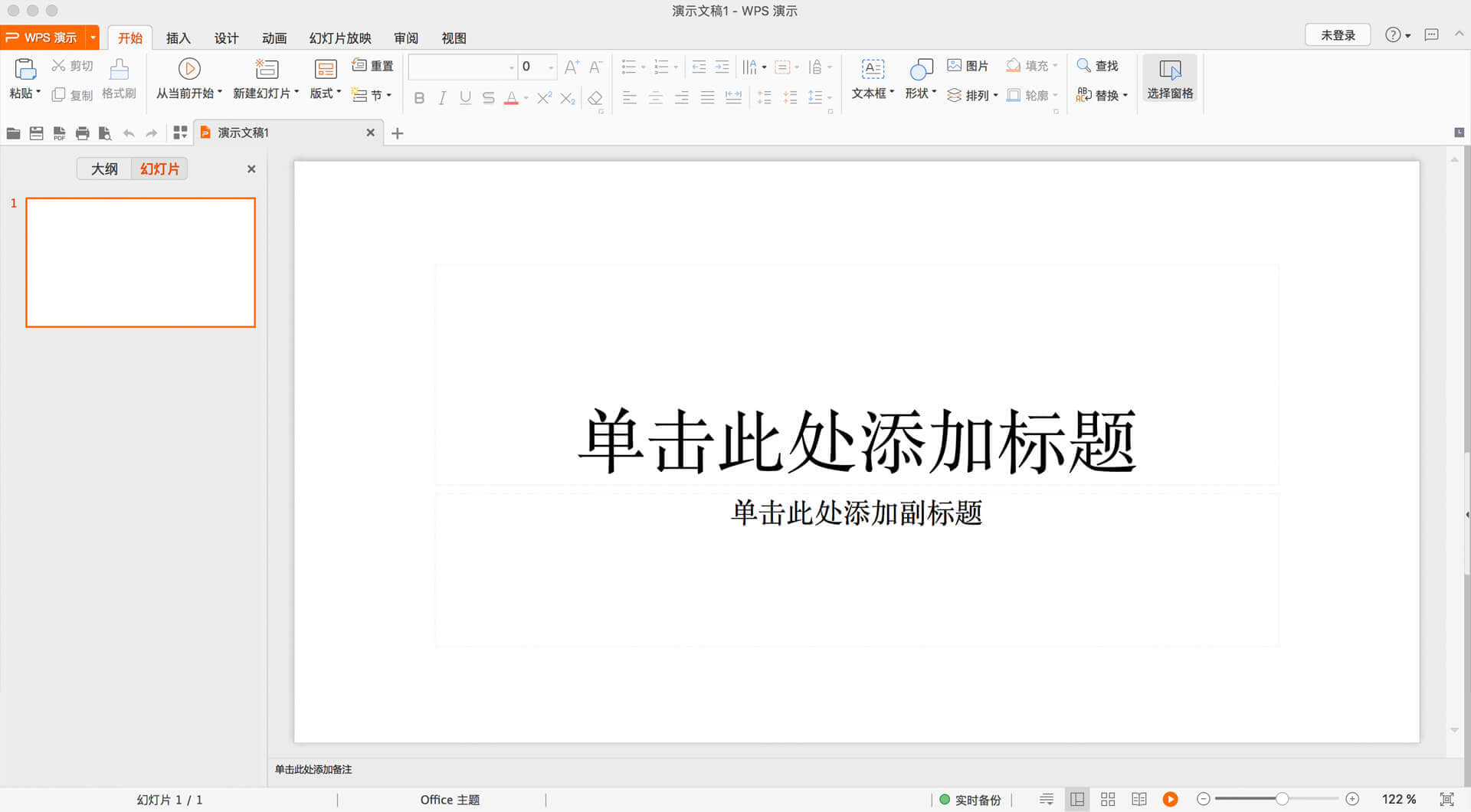Screen dimensions: 1471x812
Task: Toggle superscript formatting
Action: [544, 98]
